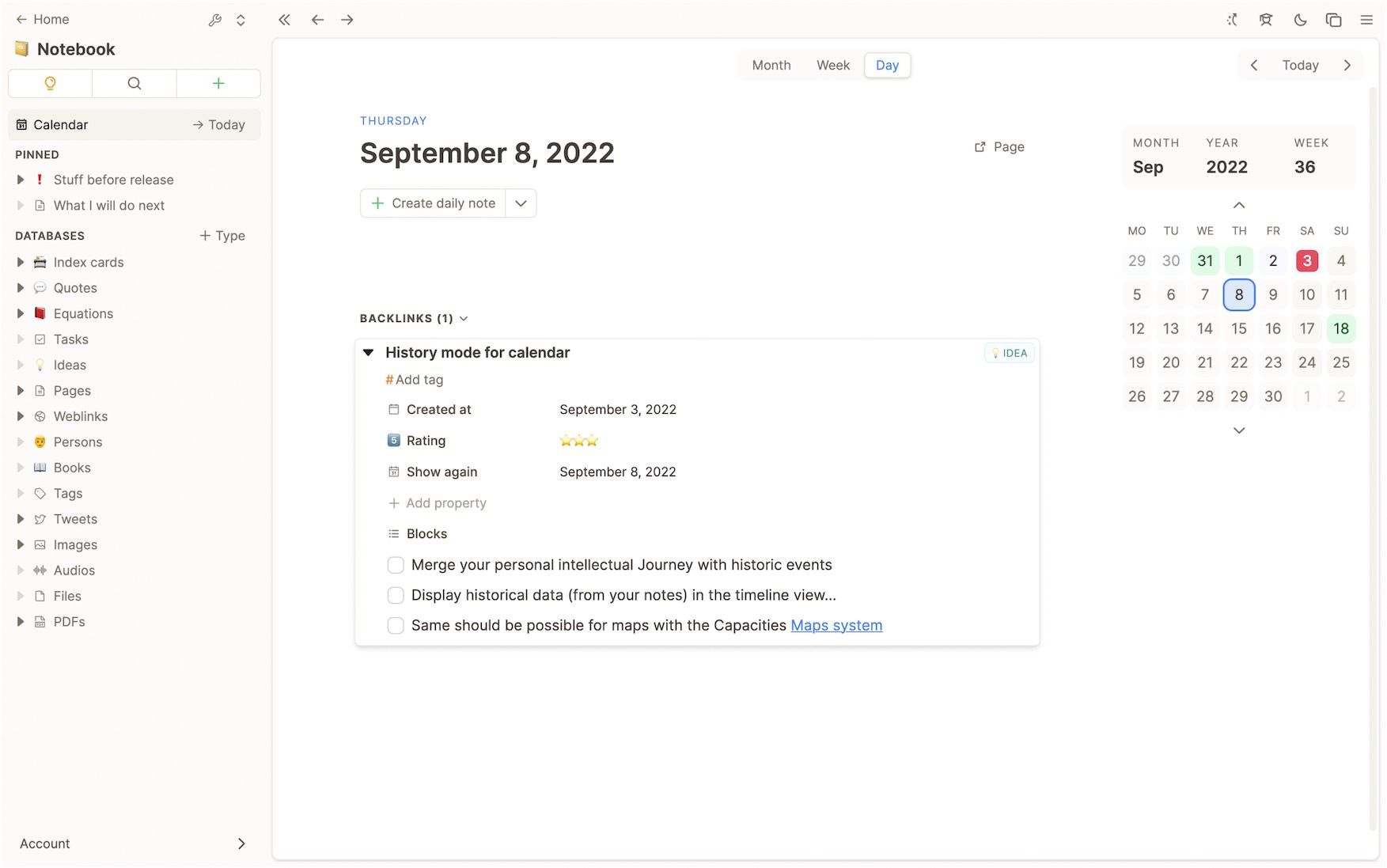Image resolution: width=1387 pixels, height=868 pixels.
Task: Open sidebar settings via the wrench icon
Action: pyautogui.click(x=214, y=20)
